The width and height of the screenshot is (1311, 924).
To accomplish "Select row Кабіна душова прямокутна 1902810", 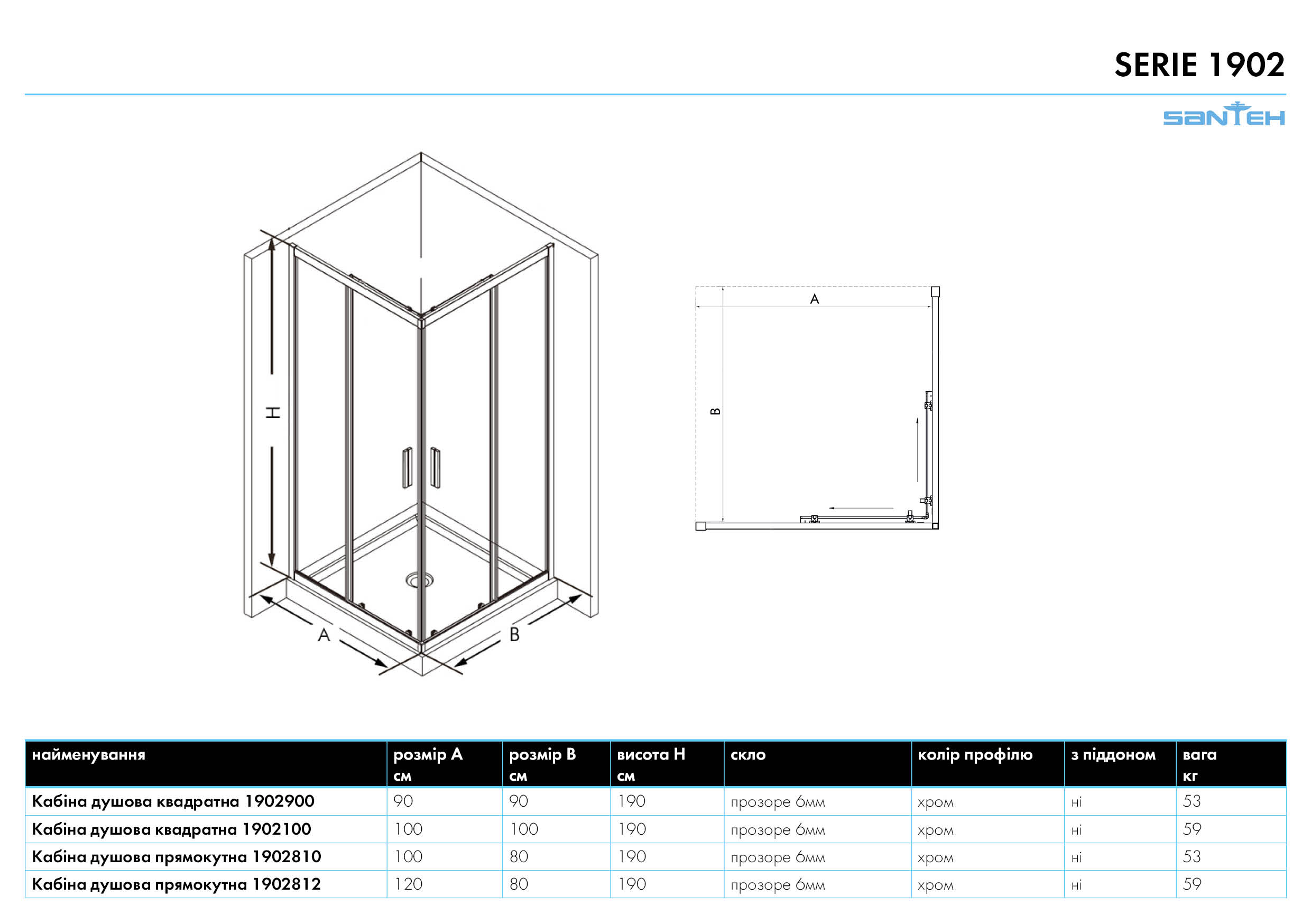I will pyautogui.click(x=177, y=857).
